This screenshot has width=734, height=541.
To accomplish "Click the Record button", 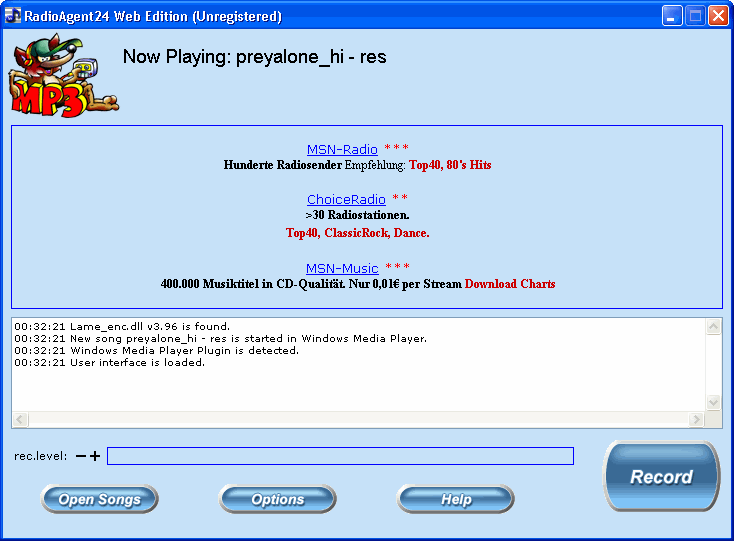I will [x=661, y=476].
